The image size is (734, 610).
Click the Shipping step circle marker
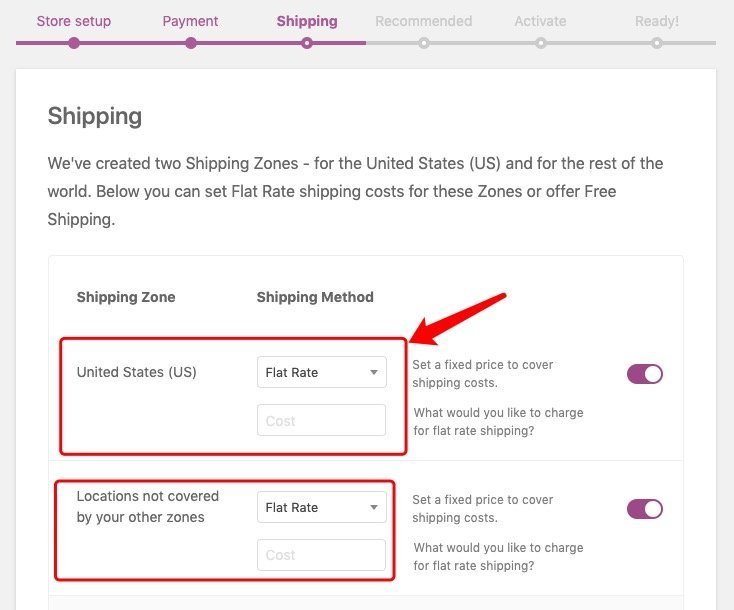(x=307, y=43)
